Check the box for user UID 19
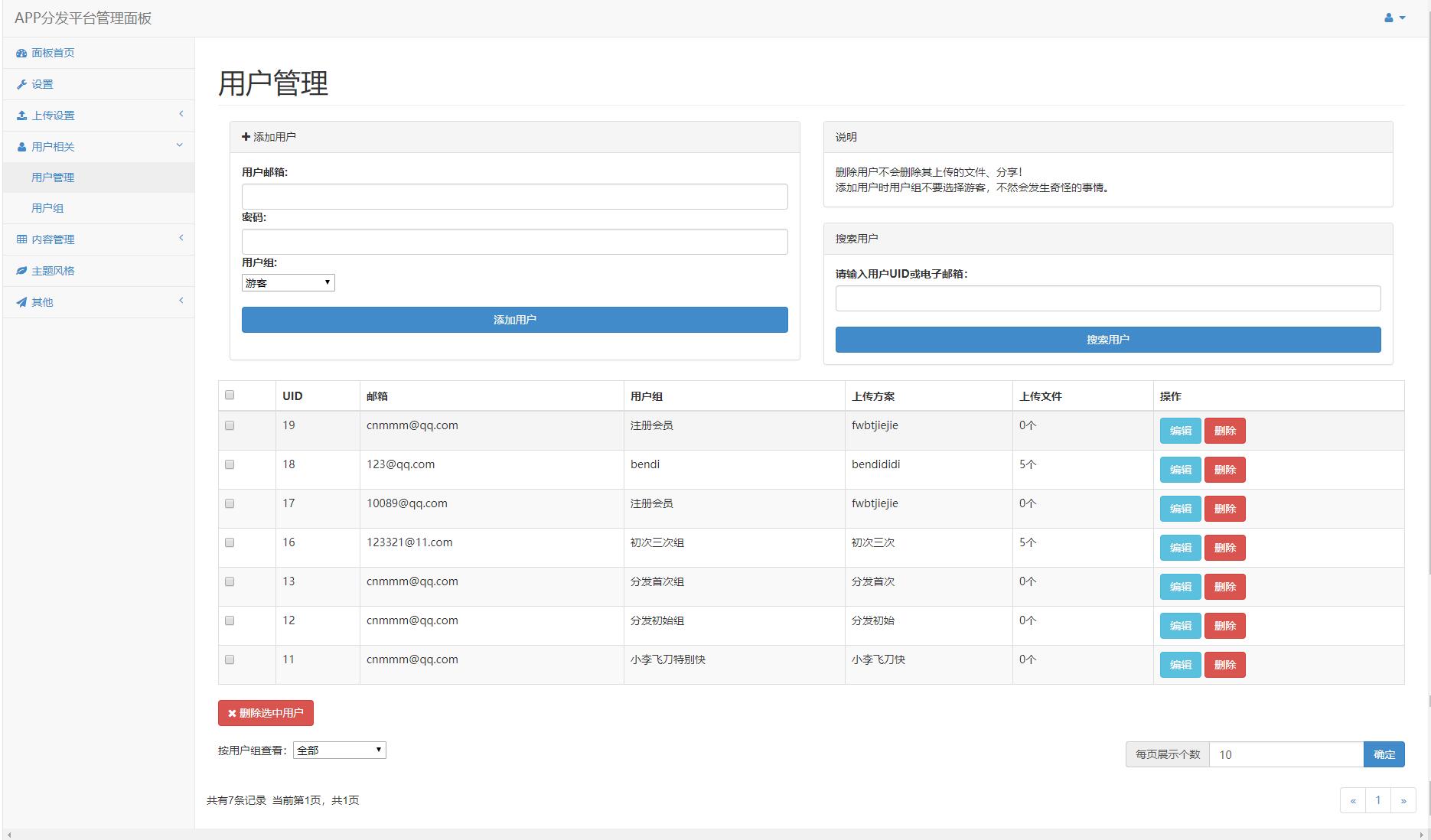Viewport: 1431px width, 840px height. point(230,425)
